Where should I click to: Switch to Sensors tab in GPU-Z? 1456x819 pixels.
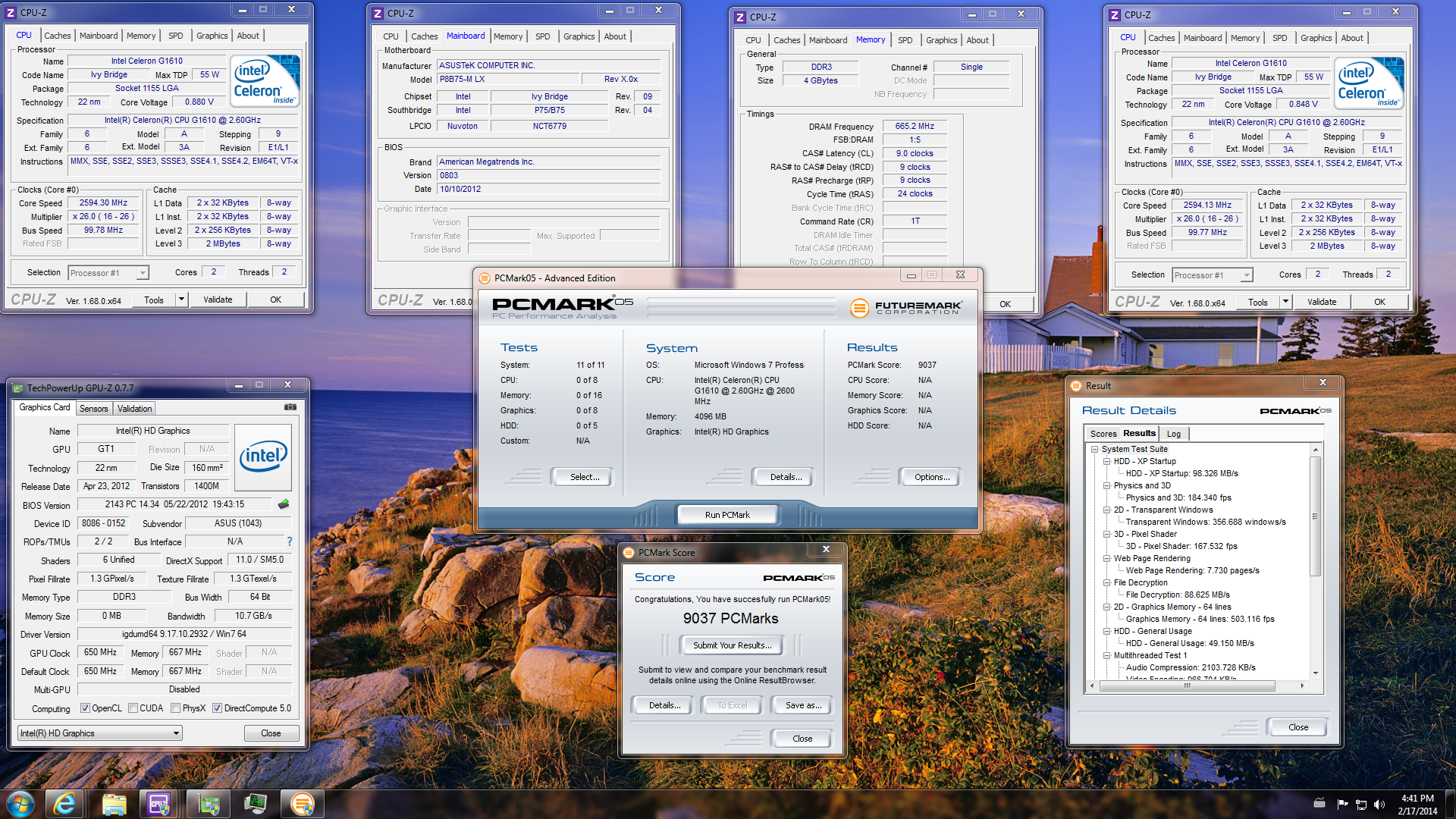pyautogui.click(x=94, y=409)
